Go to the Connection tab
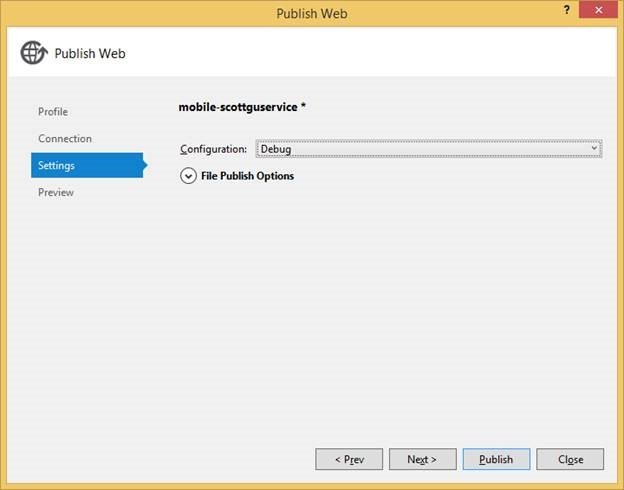 click(65, 139)
